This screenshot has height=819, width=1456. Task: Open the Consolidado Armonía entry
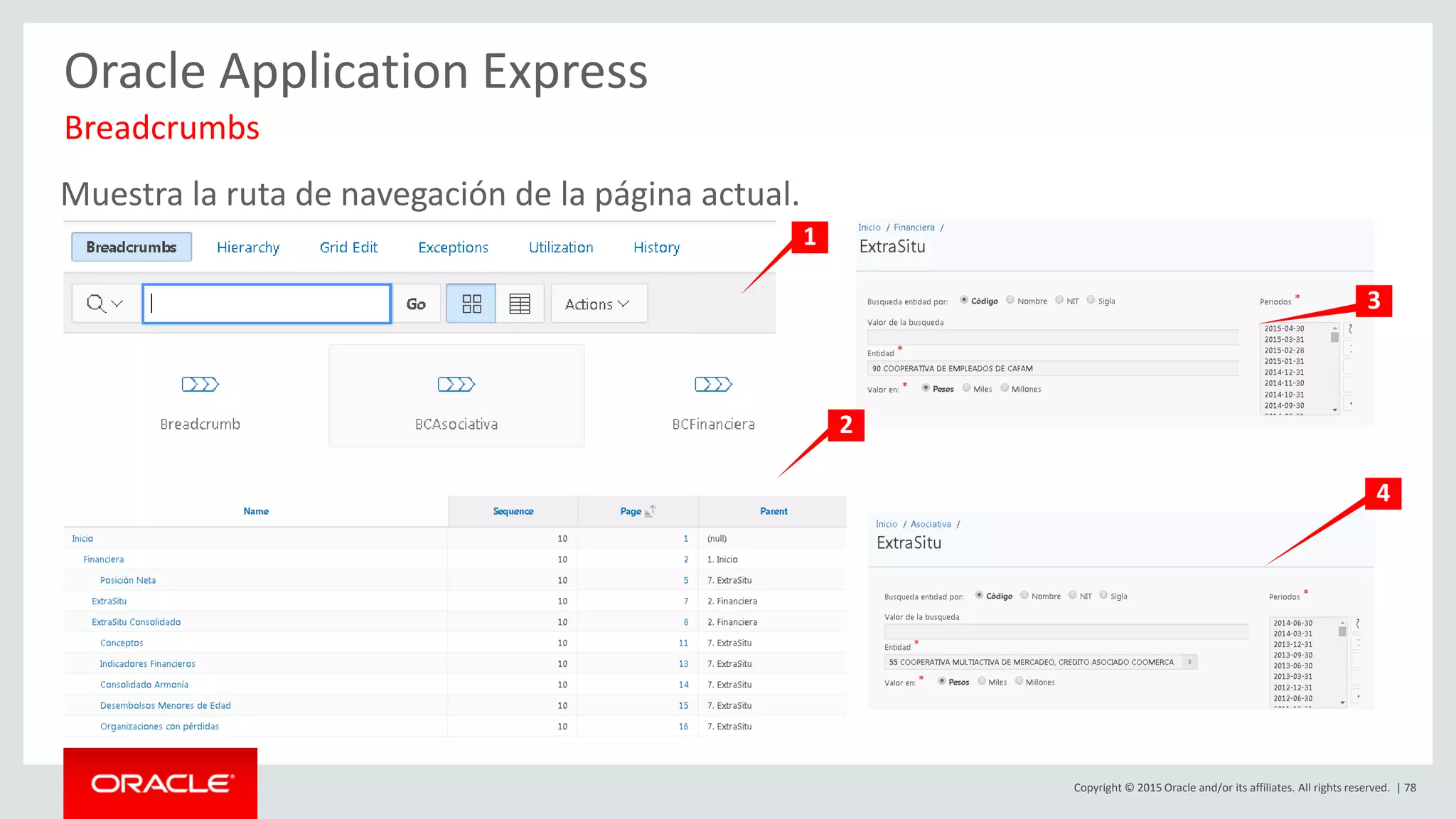144,685
